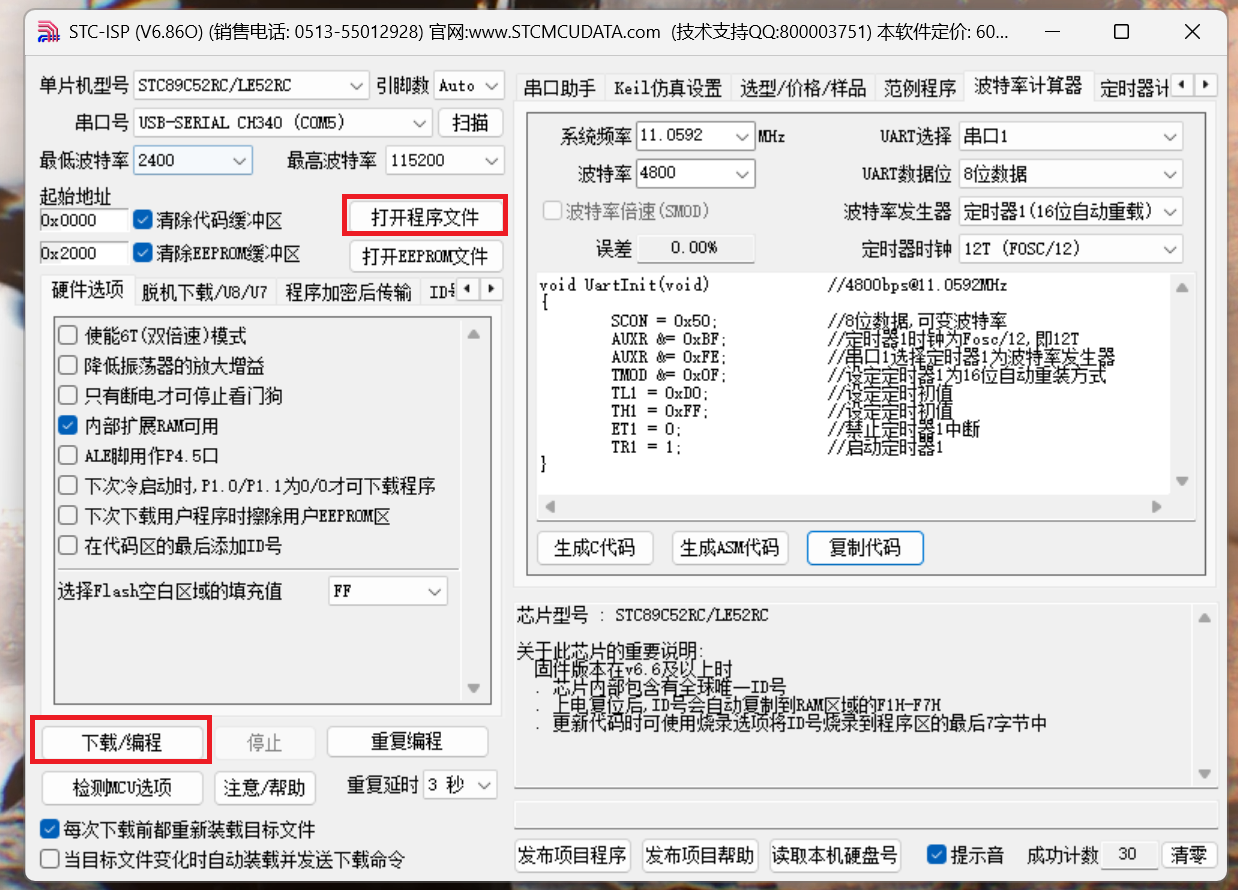1238x890 pixels.
Task: Click 打开程序文件 button
Action: click(x=425, y=217)
